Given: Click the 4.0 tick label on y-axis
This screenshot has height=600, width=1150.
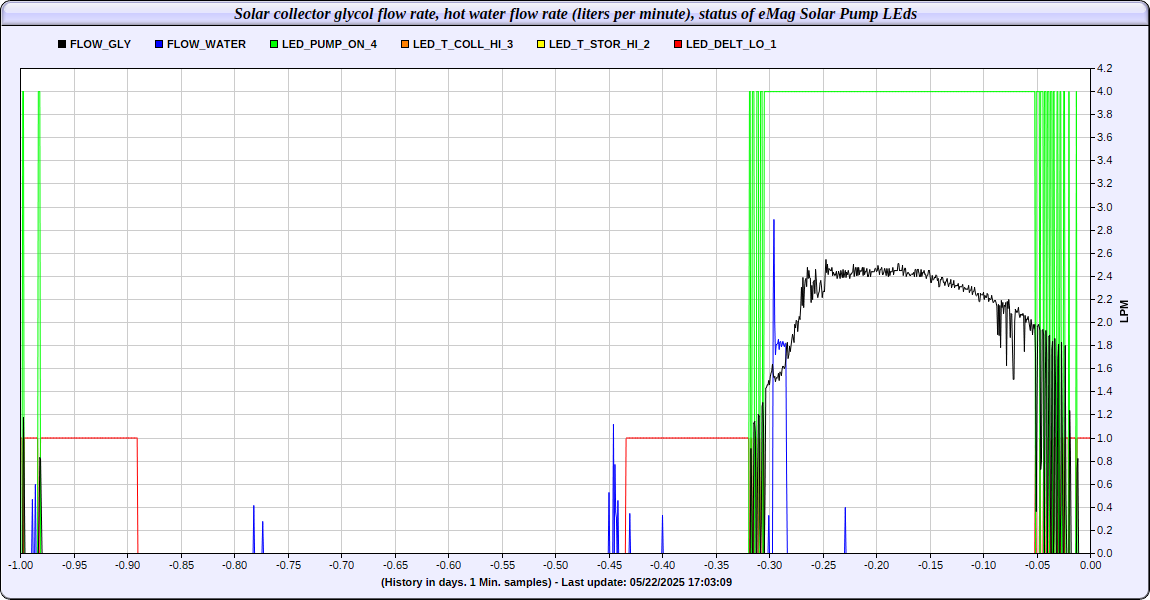Looking at the screenshot, I should (1104, 92).
